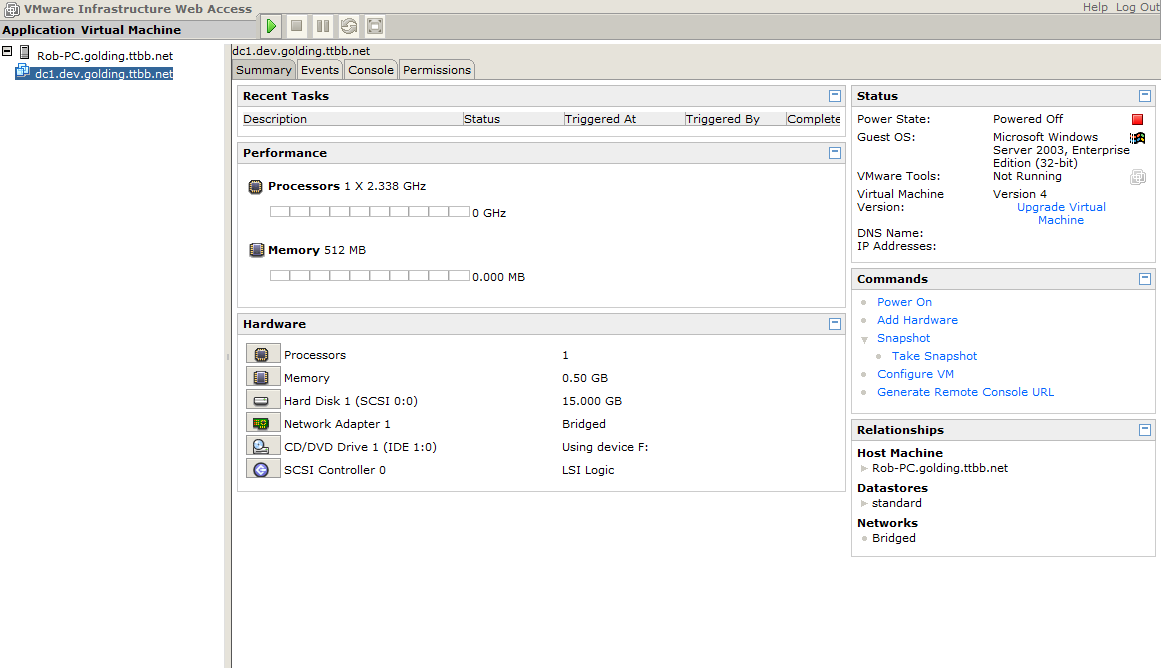This screenshot has height=668, width=1163.
Task: Click the Power Off stop toolbar button
Action: tap(297, 26)
